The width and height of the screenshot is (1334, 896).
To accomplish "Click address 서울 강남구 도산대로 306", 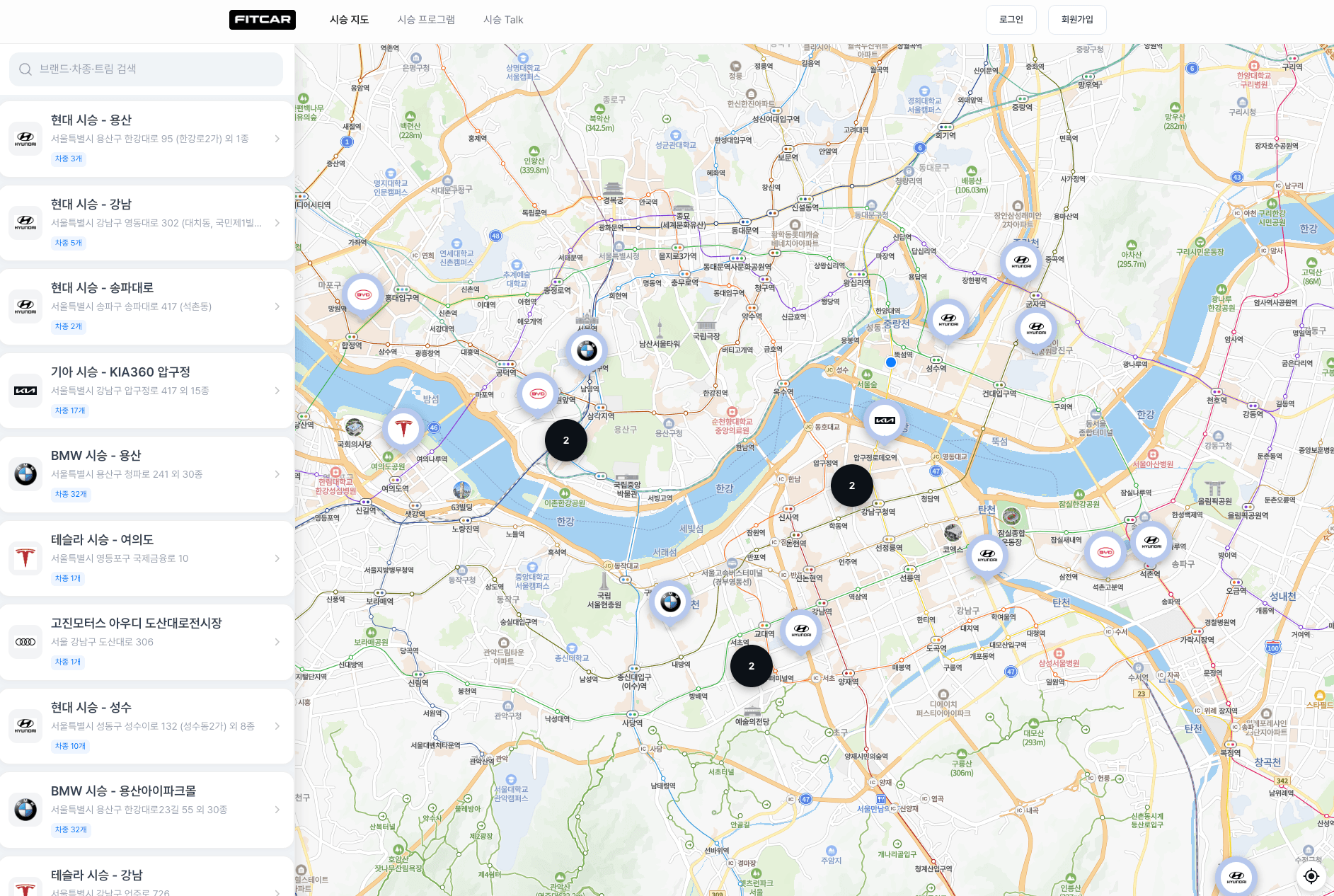I will pos(102,642).
